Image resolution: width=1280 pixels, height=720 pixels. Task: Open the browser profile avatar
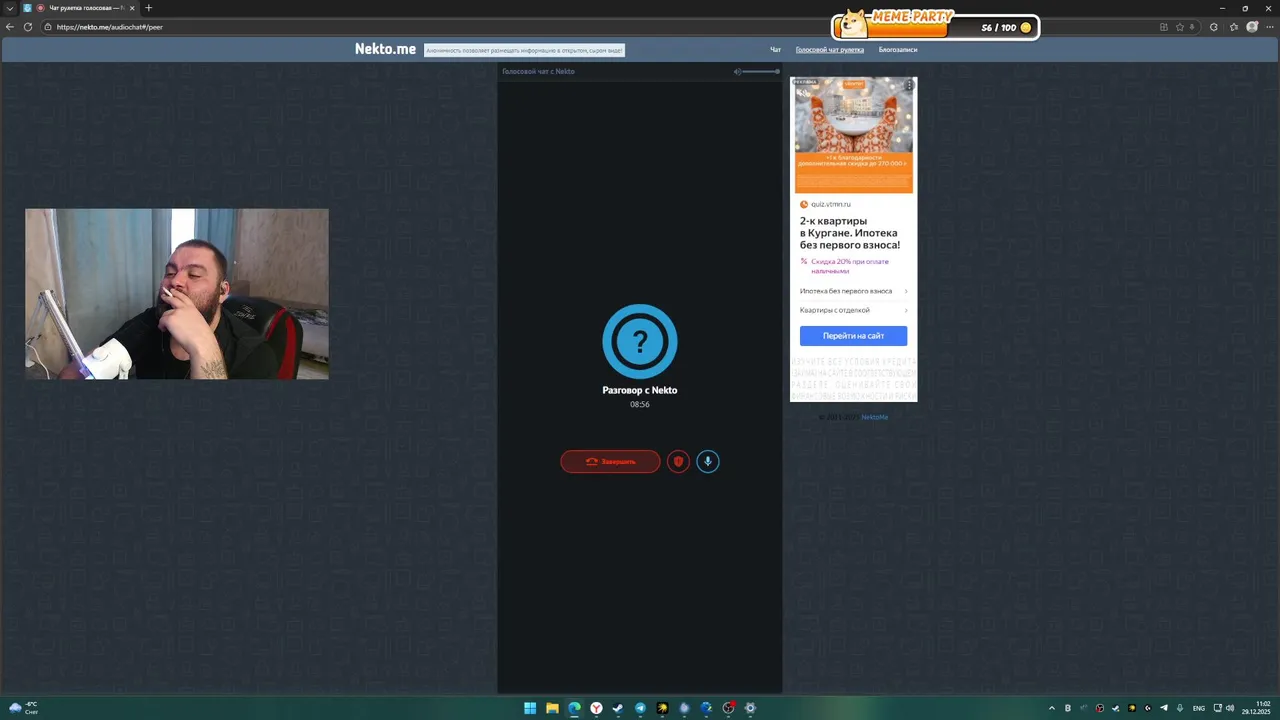pos(1252,27)
